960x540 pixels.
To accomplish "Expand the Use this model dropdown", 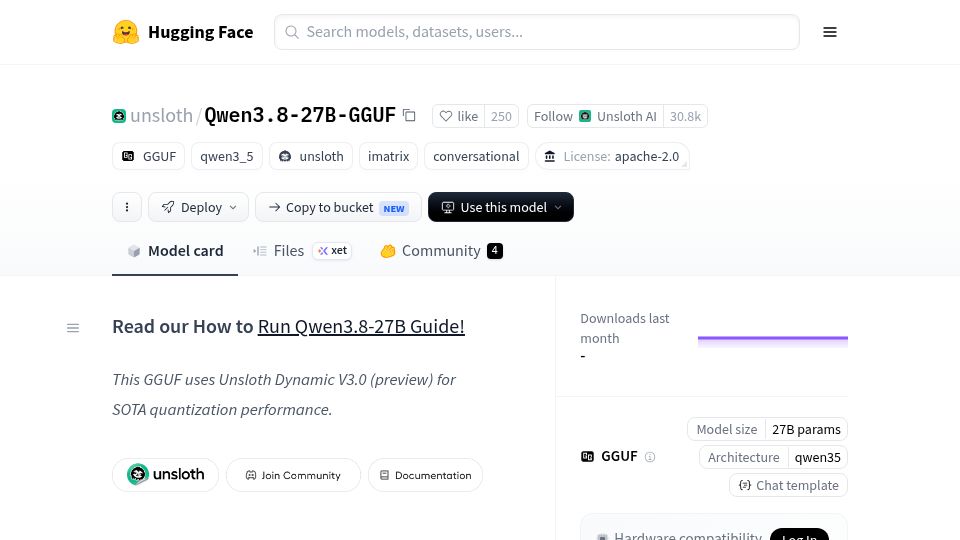I will click(501, 207).
